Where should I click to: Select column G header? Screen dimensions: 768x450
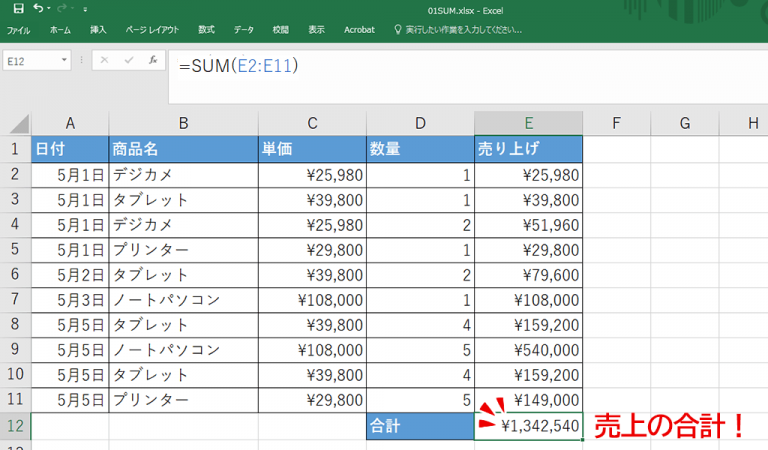[685, 123]
